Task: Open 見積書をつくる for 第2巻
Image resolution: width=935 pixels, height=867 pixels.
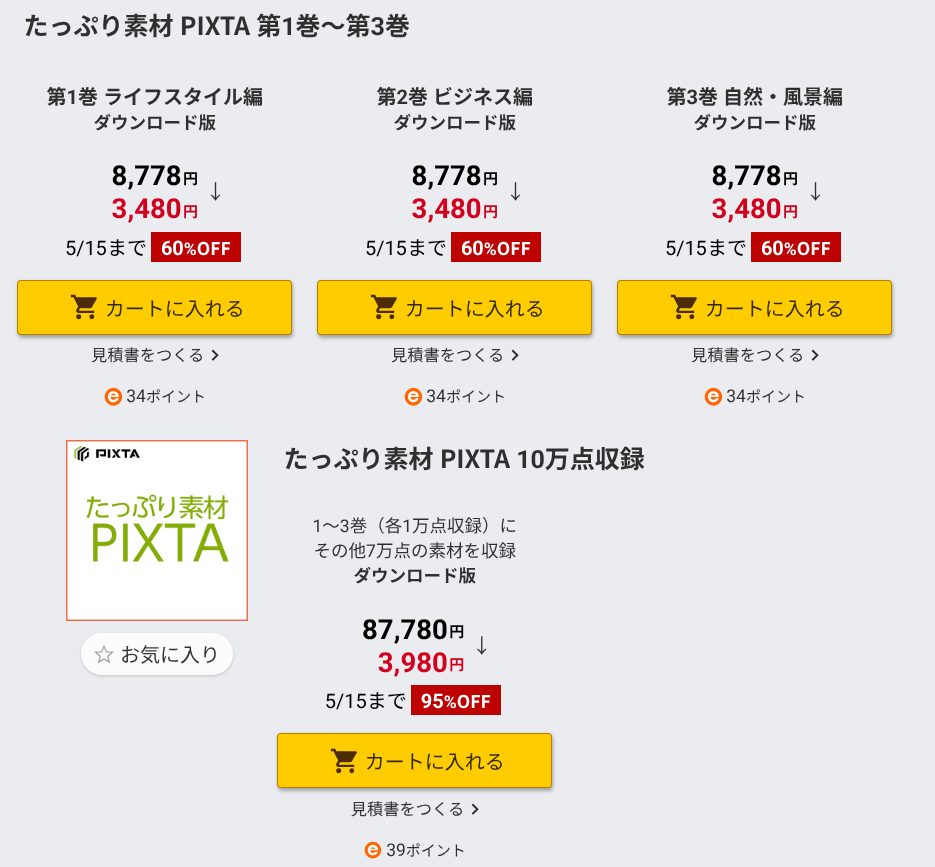Action: (x=455, y=355)
